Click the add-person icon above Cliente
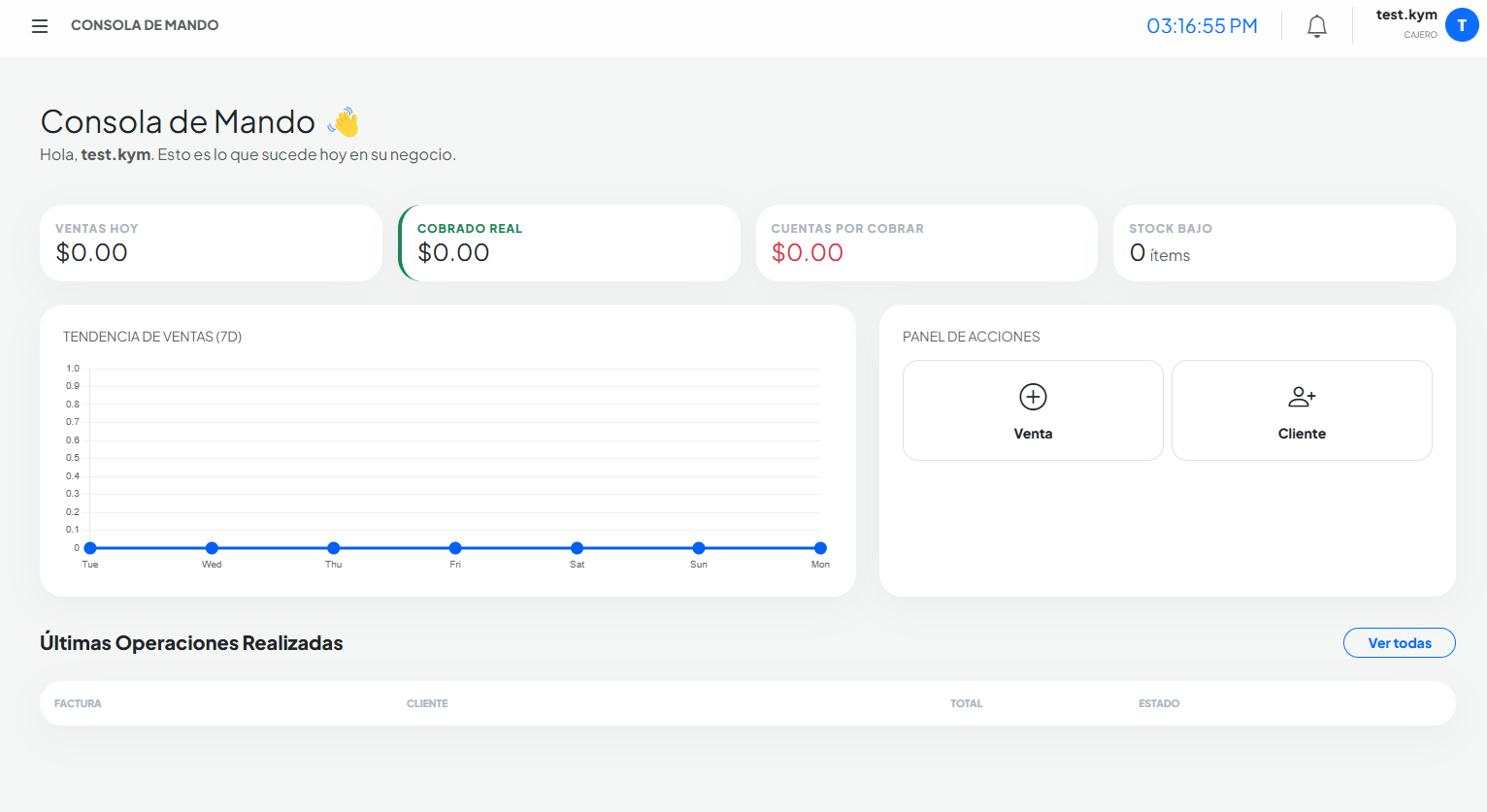The image size is (1487, 812). 1301,397
